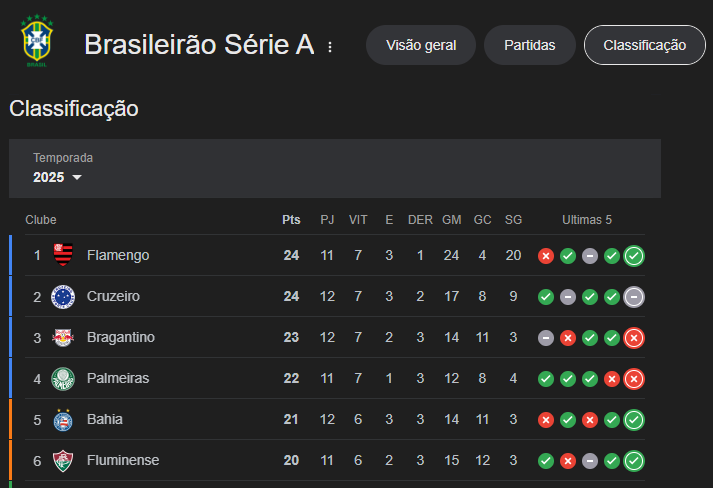Open the Fluminense team name link

tap(123, 460)
